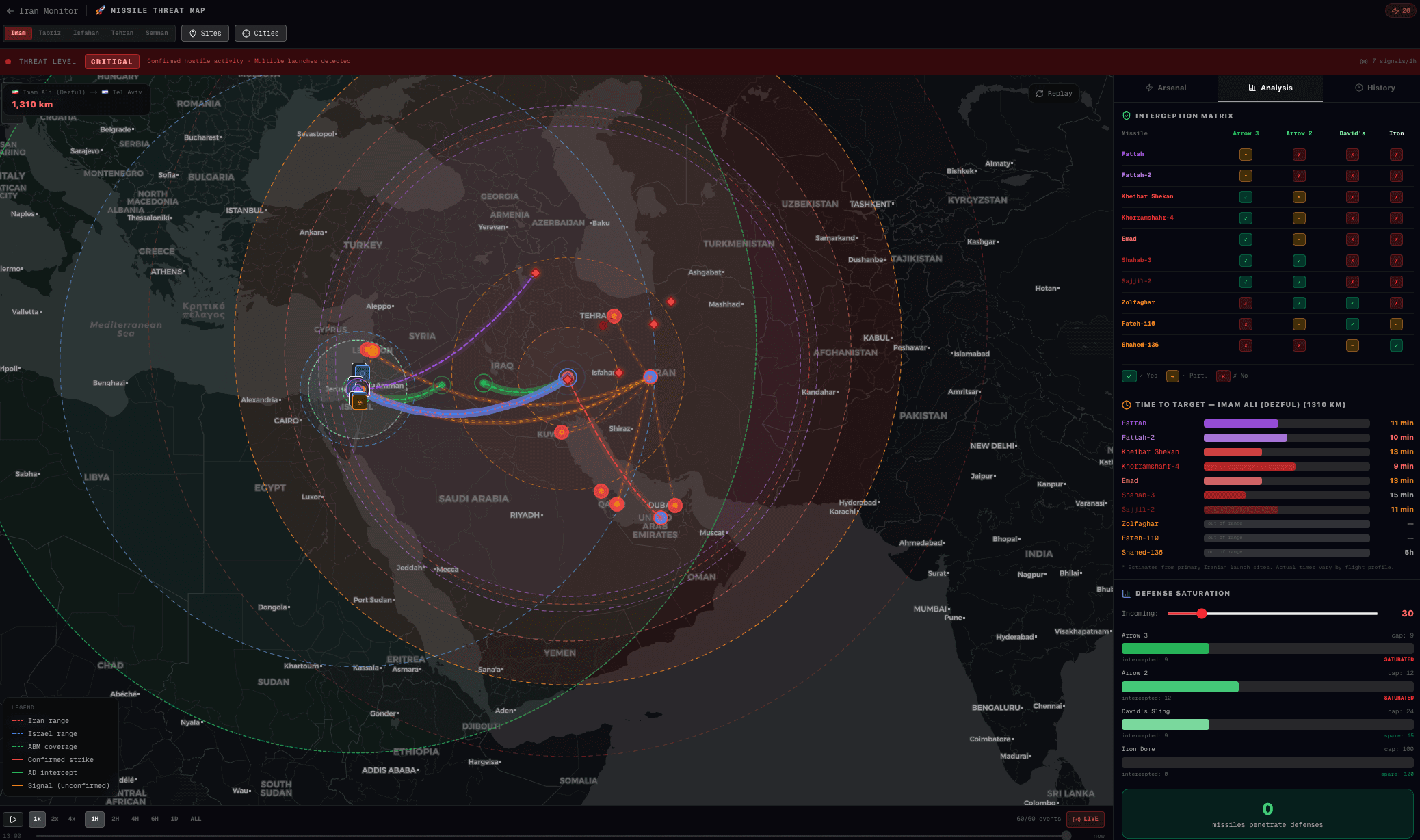The image size is (1420, 840).
Task: Enable the 2x playback speed option
Action: (55, 818)
